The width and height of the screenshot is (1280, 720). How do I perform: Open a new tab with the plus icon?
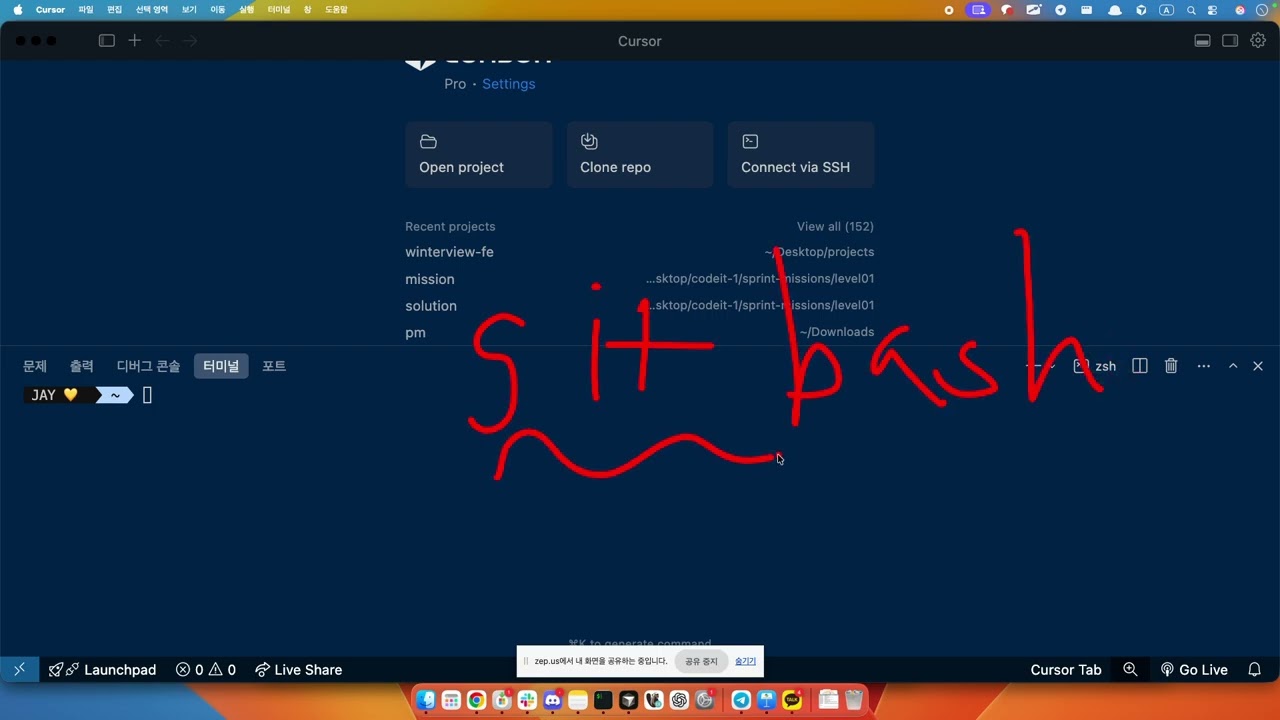134,41
